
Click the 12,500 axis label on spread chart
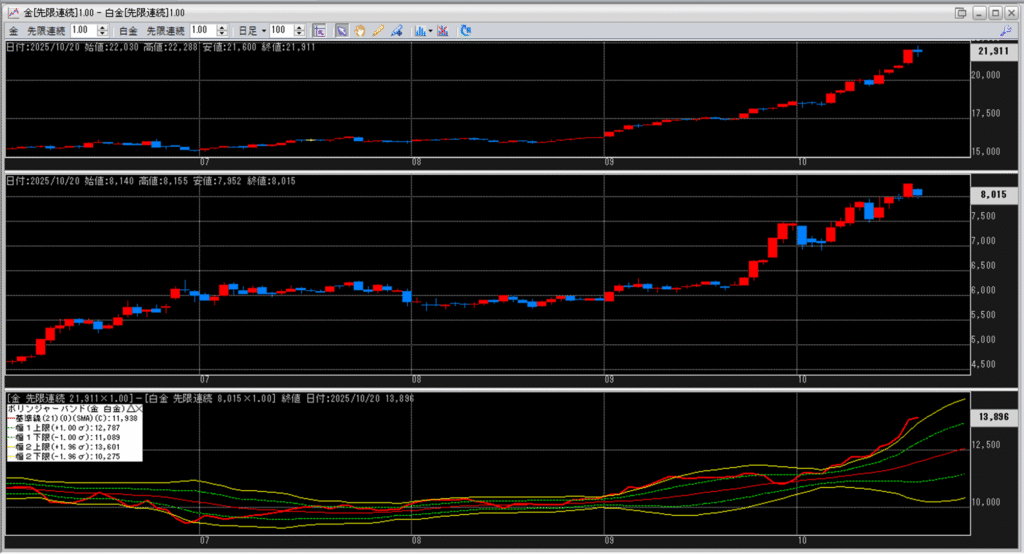pyautogui.click(x=985, y=445)
